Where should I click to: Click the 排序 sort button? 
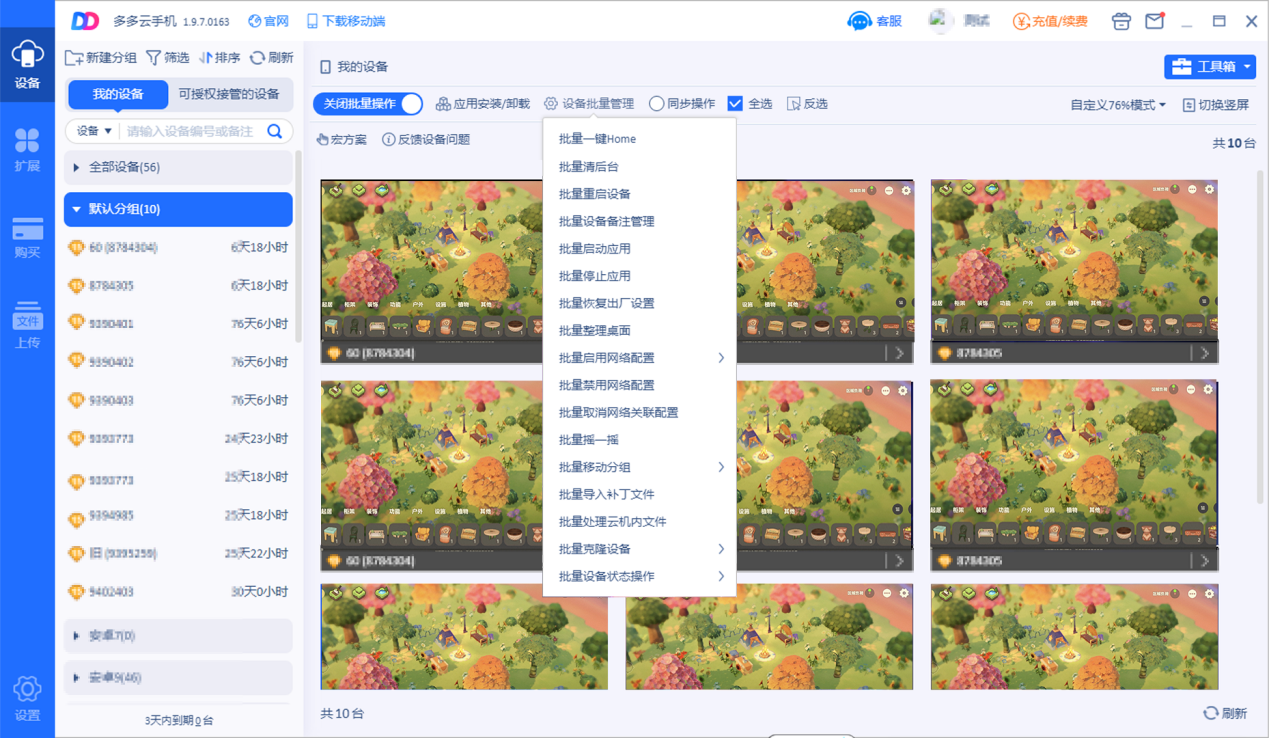[x=220, y=58]
